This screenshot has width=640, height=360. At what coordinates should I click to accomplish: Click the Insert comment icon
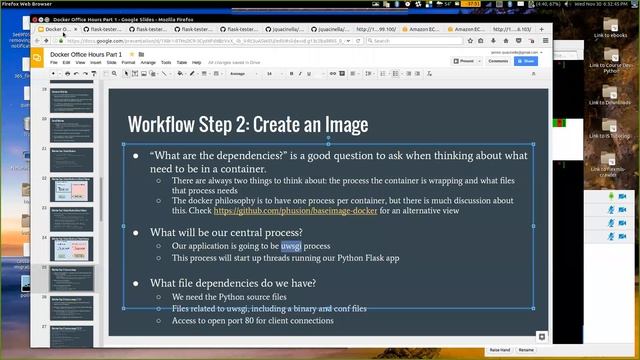[342, 74]
